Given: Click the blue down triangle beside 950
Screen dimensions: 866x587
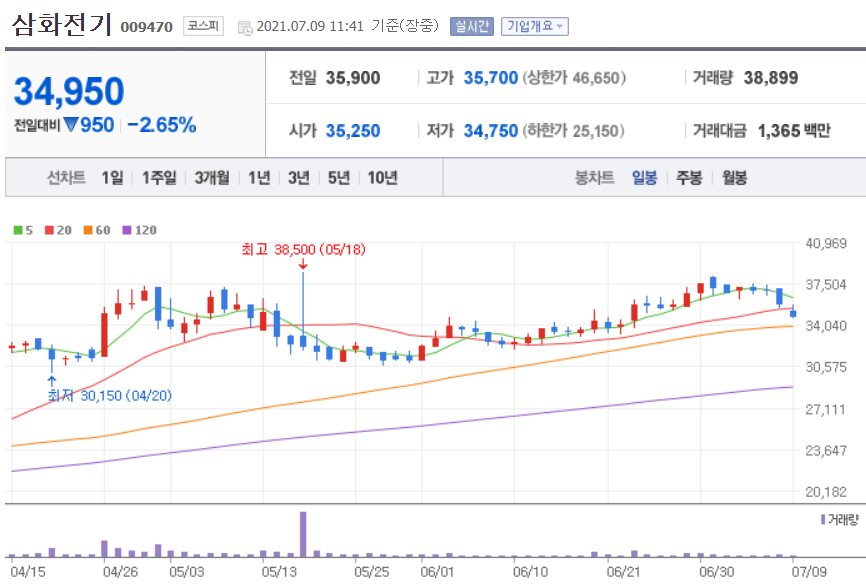Looking at the screenshot, I should [71, 125].
